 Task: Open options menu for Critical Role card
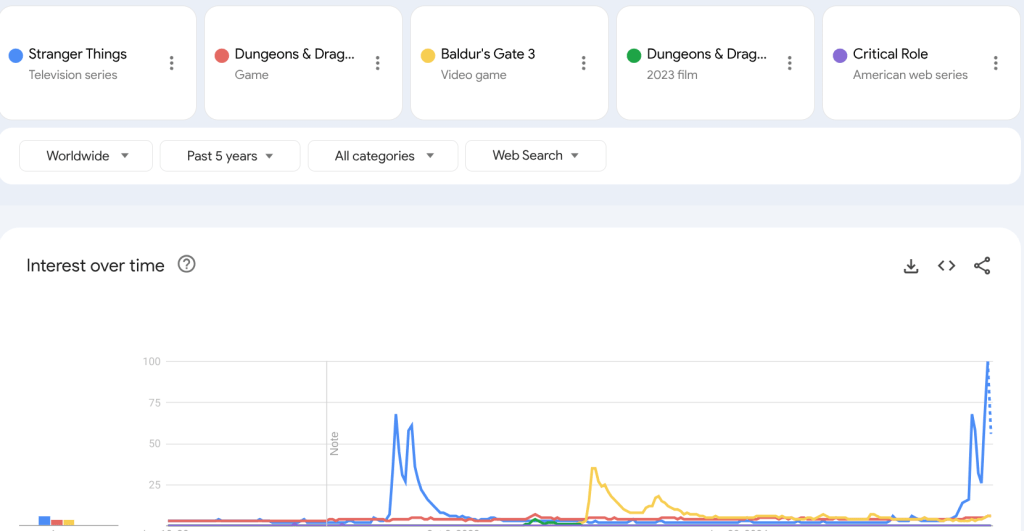point(996,63)
